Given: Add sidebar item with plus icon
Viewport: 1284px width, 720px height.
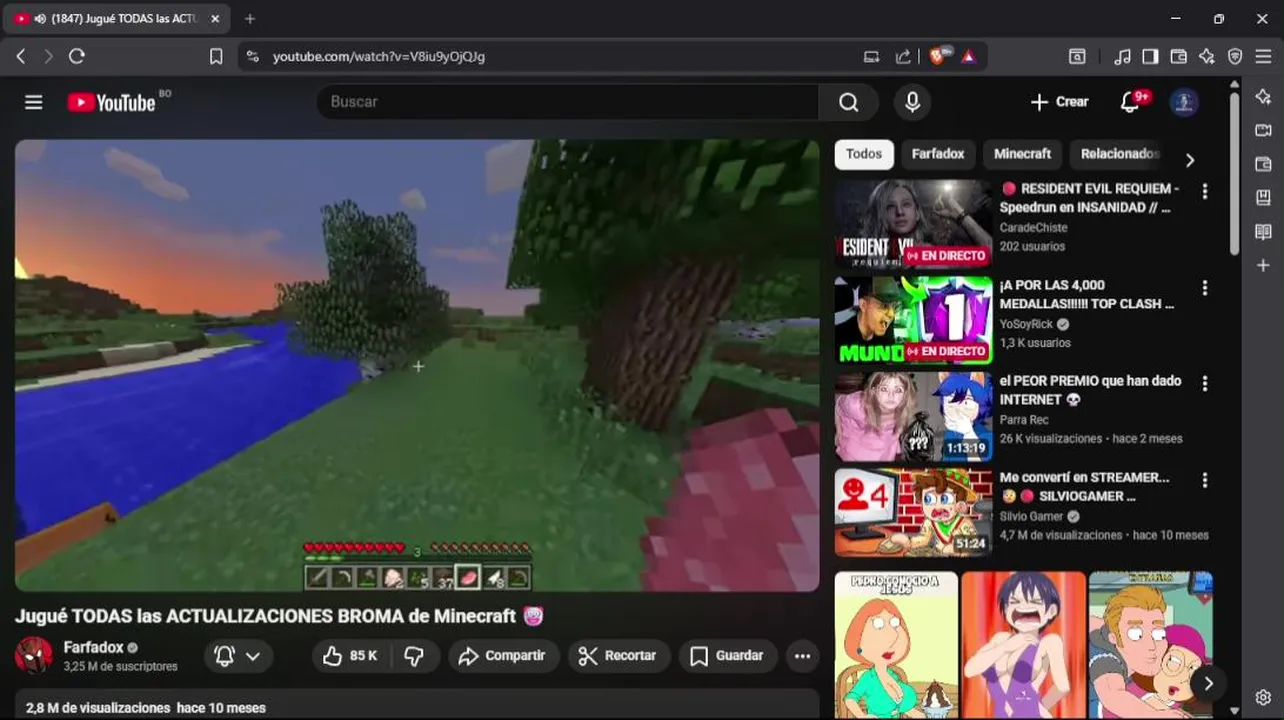Looking at the screenshot, I should point(1263,265).
